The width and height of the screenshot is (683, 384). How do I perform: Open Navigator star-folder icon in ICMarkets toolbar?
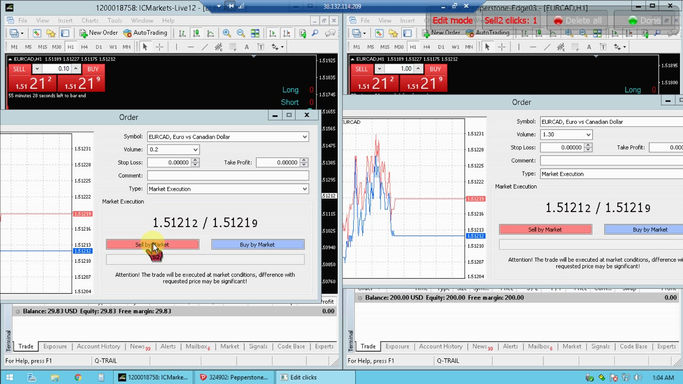[x=51, y=33]
